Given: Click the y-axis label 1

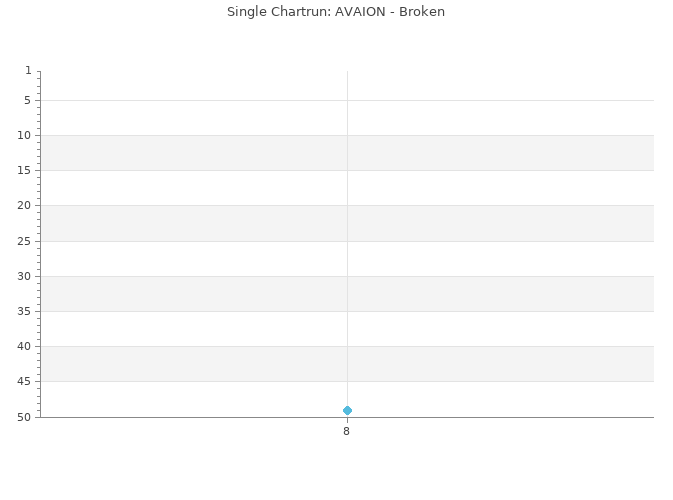Looking at the screenshot, I should tap(28, 70).
